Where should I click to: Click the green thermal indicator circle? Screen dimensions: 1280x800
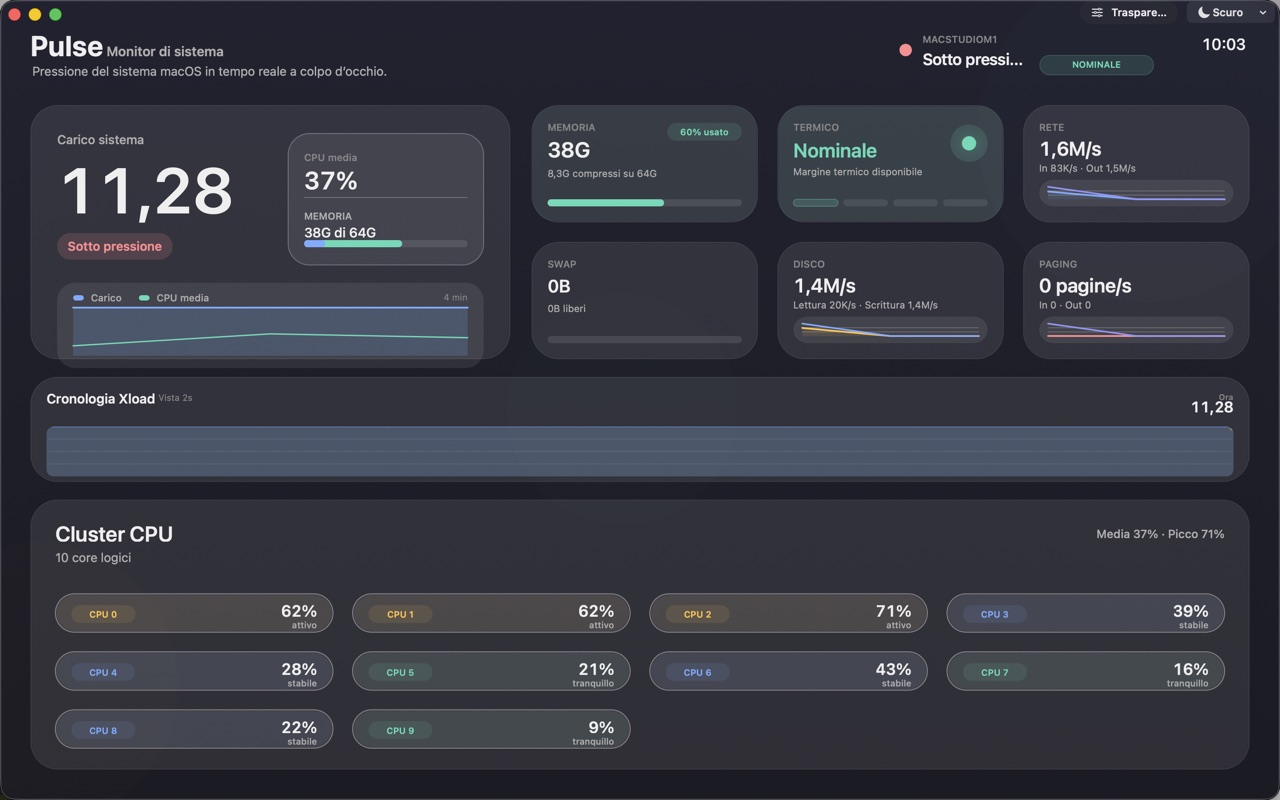coord(968,143)
